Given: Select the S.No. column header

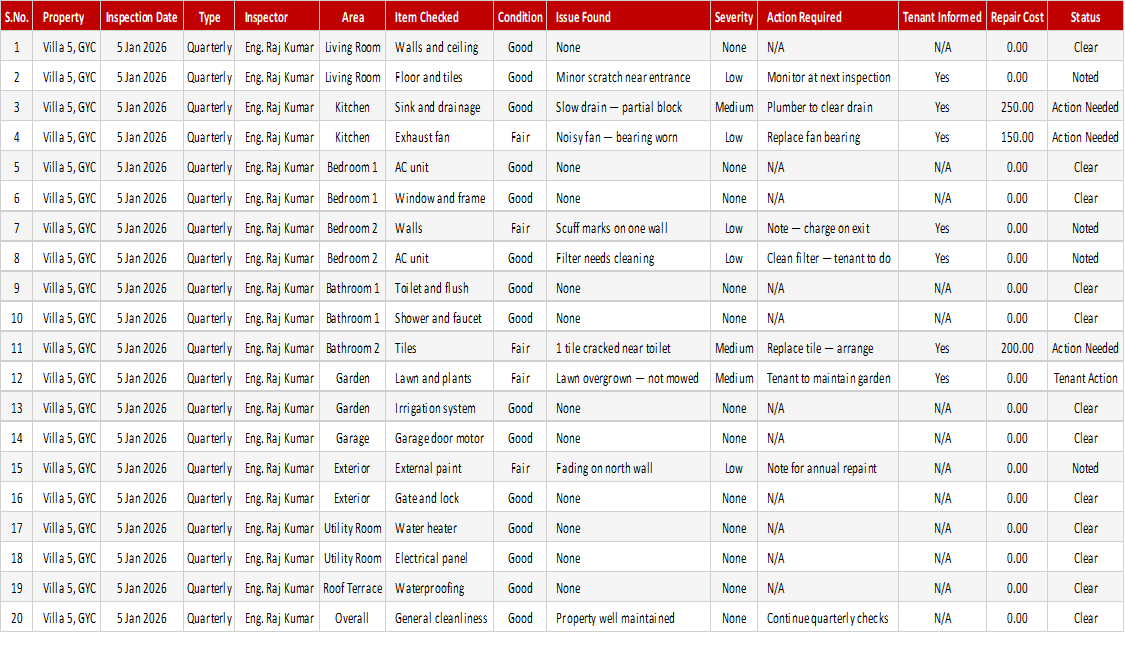Looking at the screenshot, I should (x=17, y=17).
